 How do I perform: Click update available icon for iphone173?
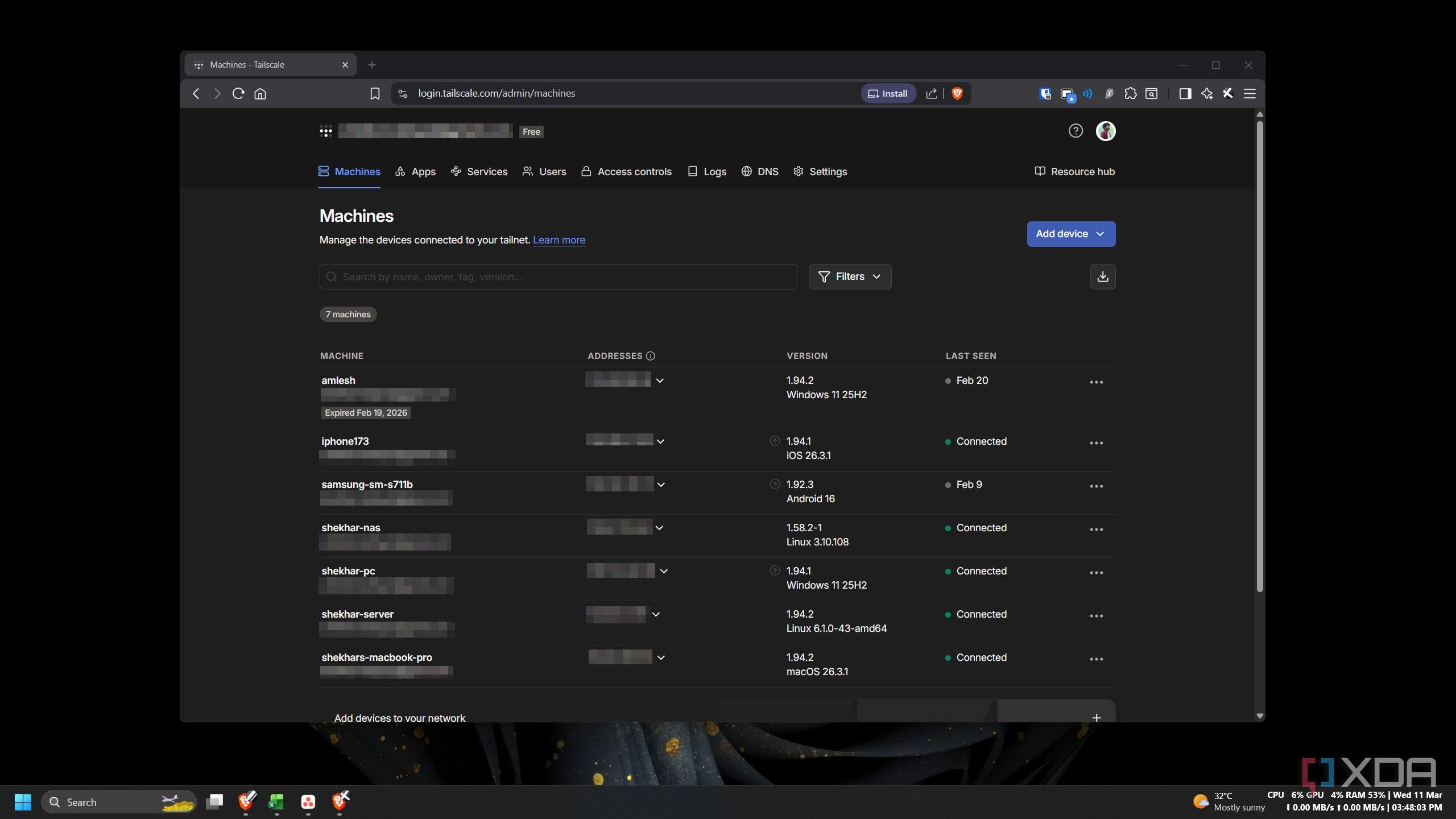[x=775, y=441]
